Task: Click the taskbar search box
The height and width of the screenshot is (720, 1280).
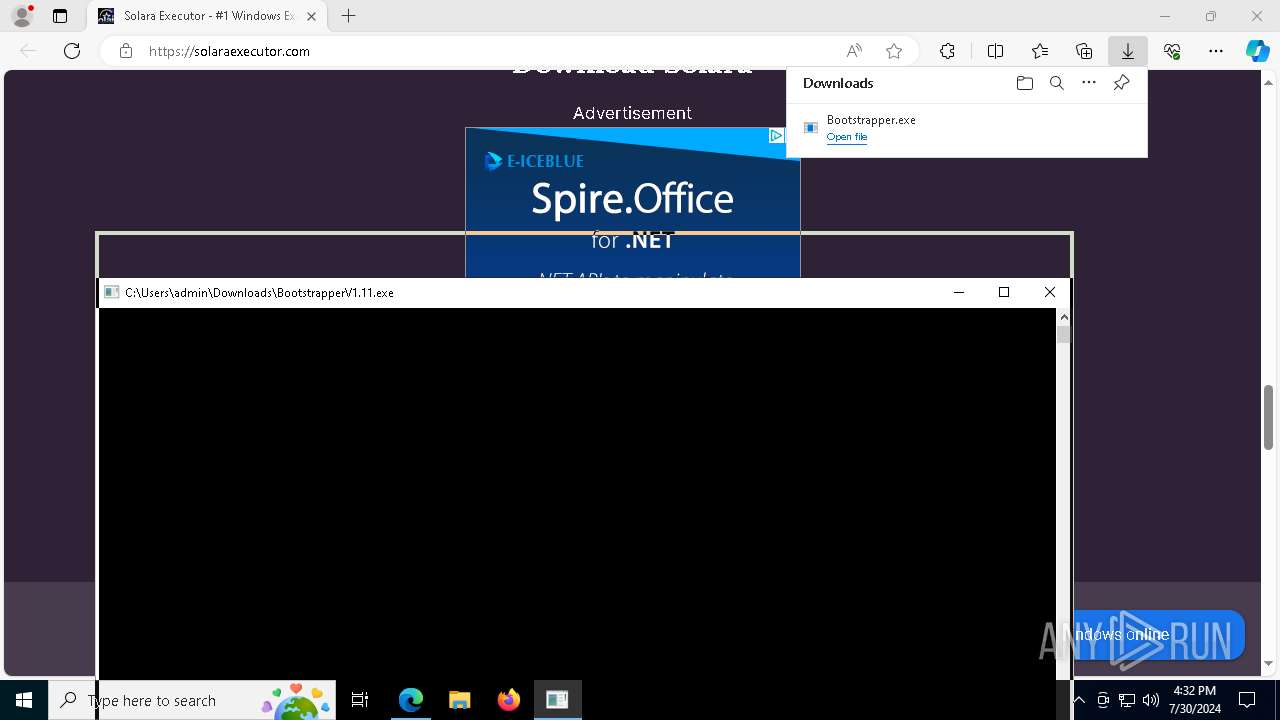Action: 192,700
